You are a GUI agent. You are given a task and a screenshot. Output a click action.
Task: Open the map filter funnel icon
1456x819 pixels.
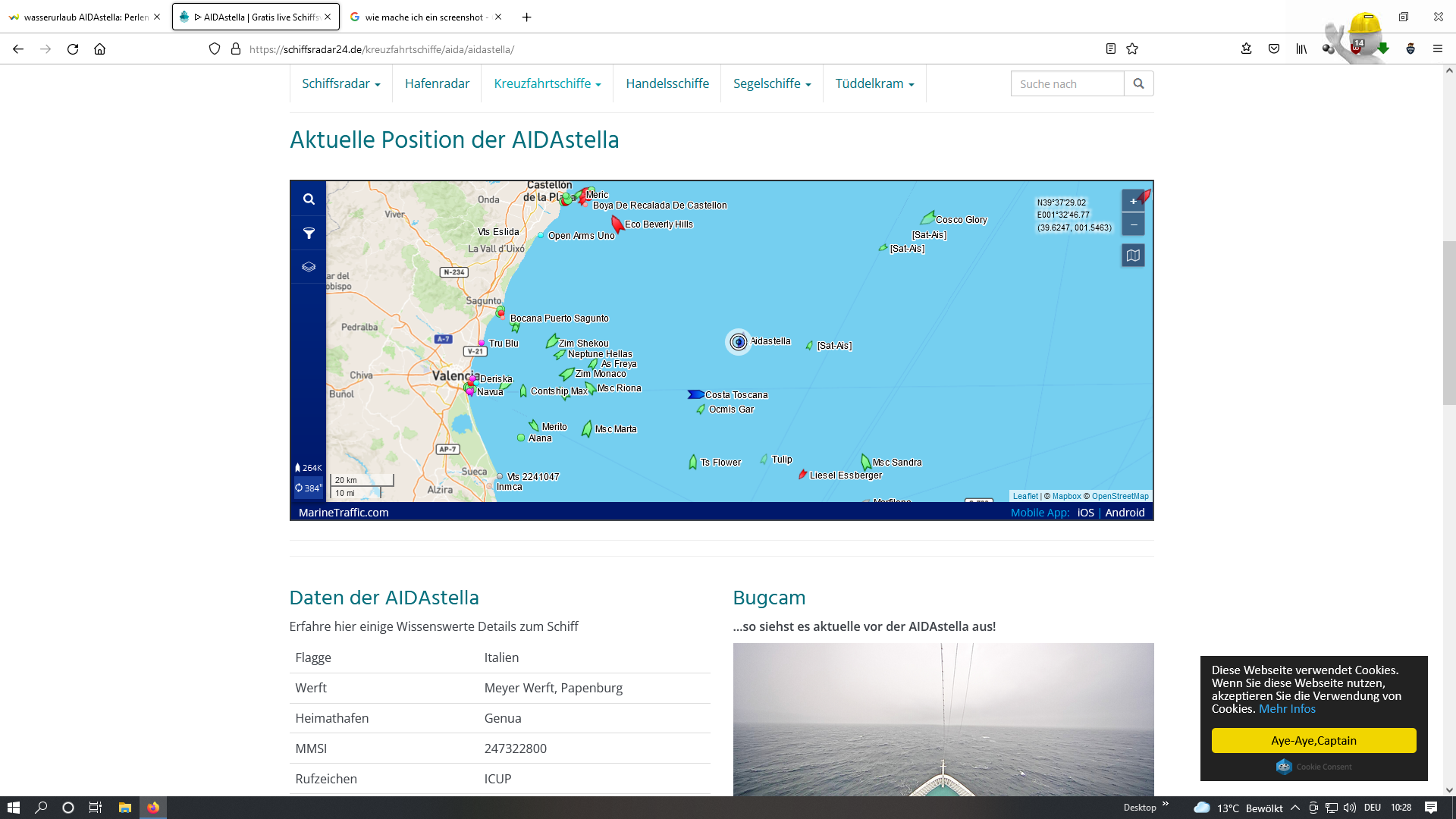pyautogui.click(x=309, y=234)
